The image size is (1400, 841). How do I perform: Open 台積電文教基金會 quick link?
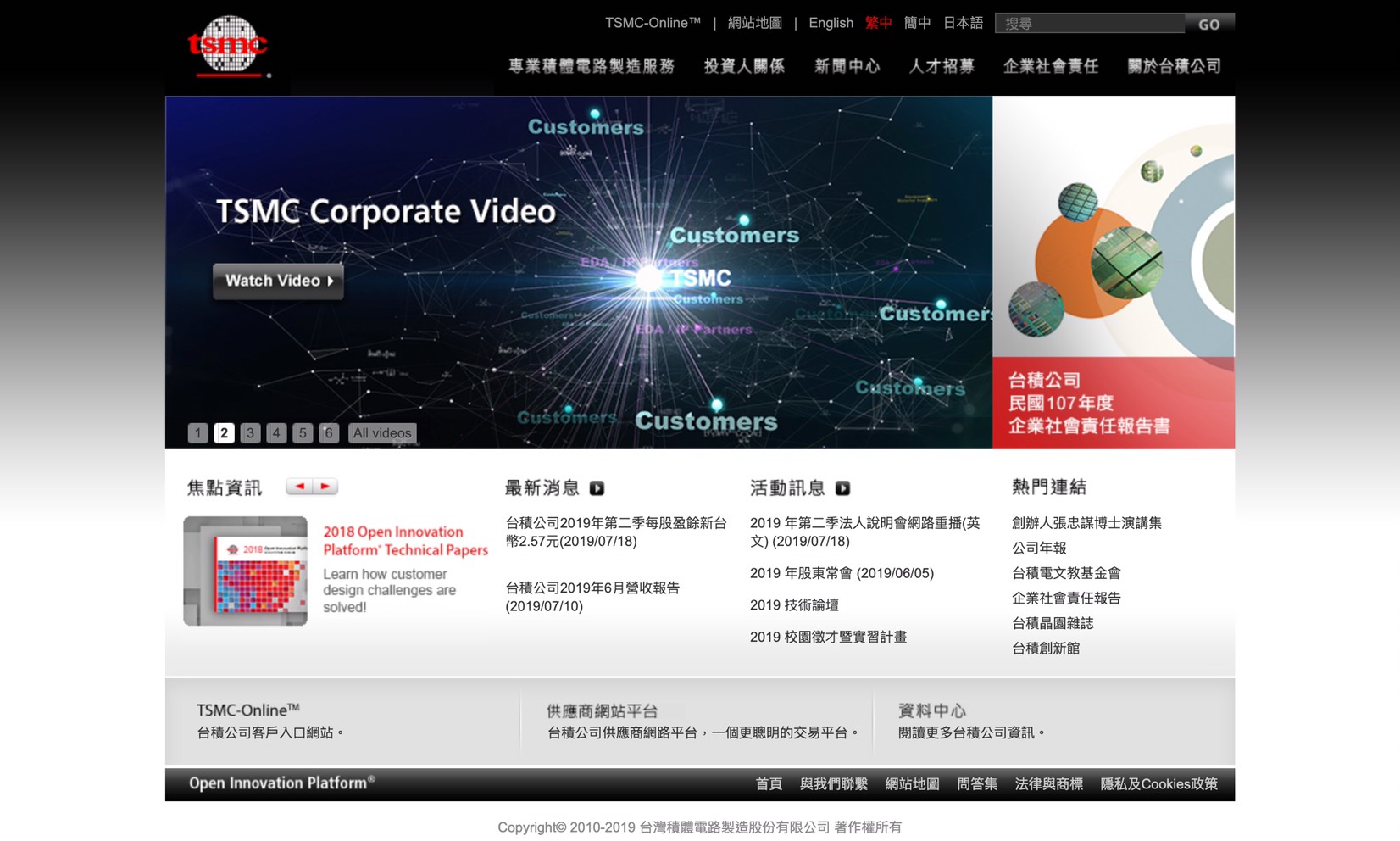(1066, 573)
